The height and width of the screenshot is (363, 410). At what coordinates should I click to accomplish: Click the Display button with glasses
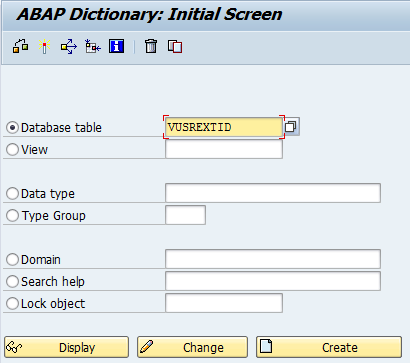(x=66, y=347)
